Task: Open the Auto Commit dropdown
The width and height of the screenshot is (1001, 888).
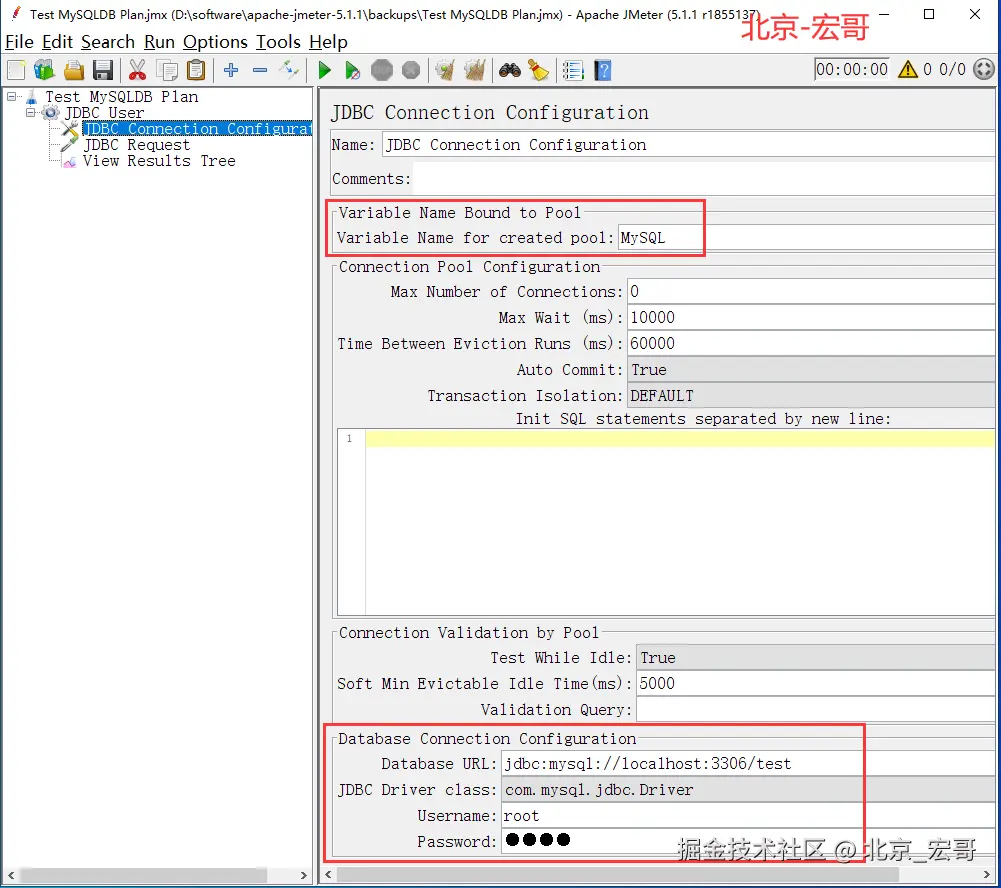Action: 811,370
